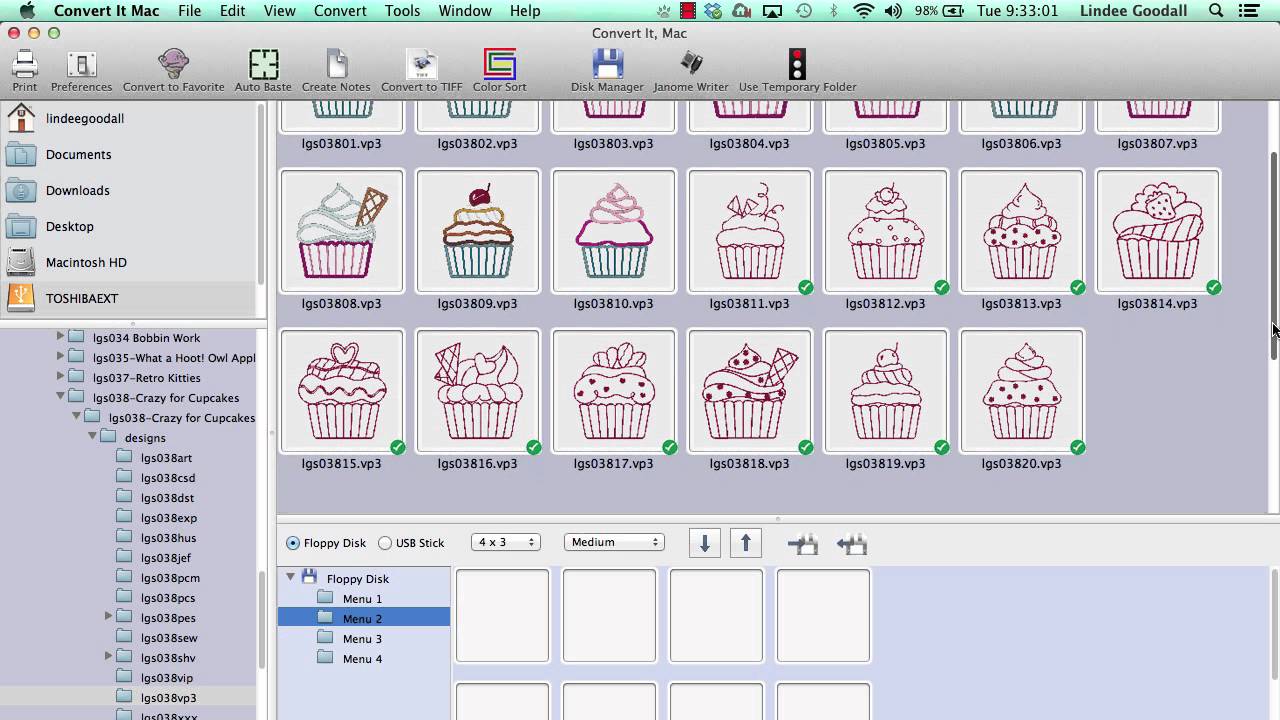This screenshot has height=720, width=1280.
Task: Toggle the checkmark on lgs03811.vp3
Action: 806,287
